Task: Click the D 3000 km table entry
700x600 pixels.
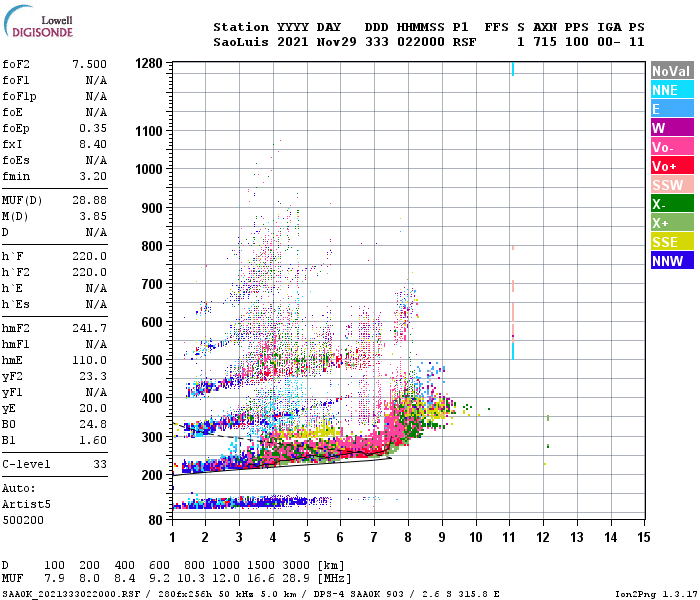Action: (x=296, y=566)
